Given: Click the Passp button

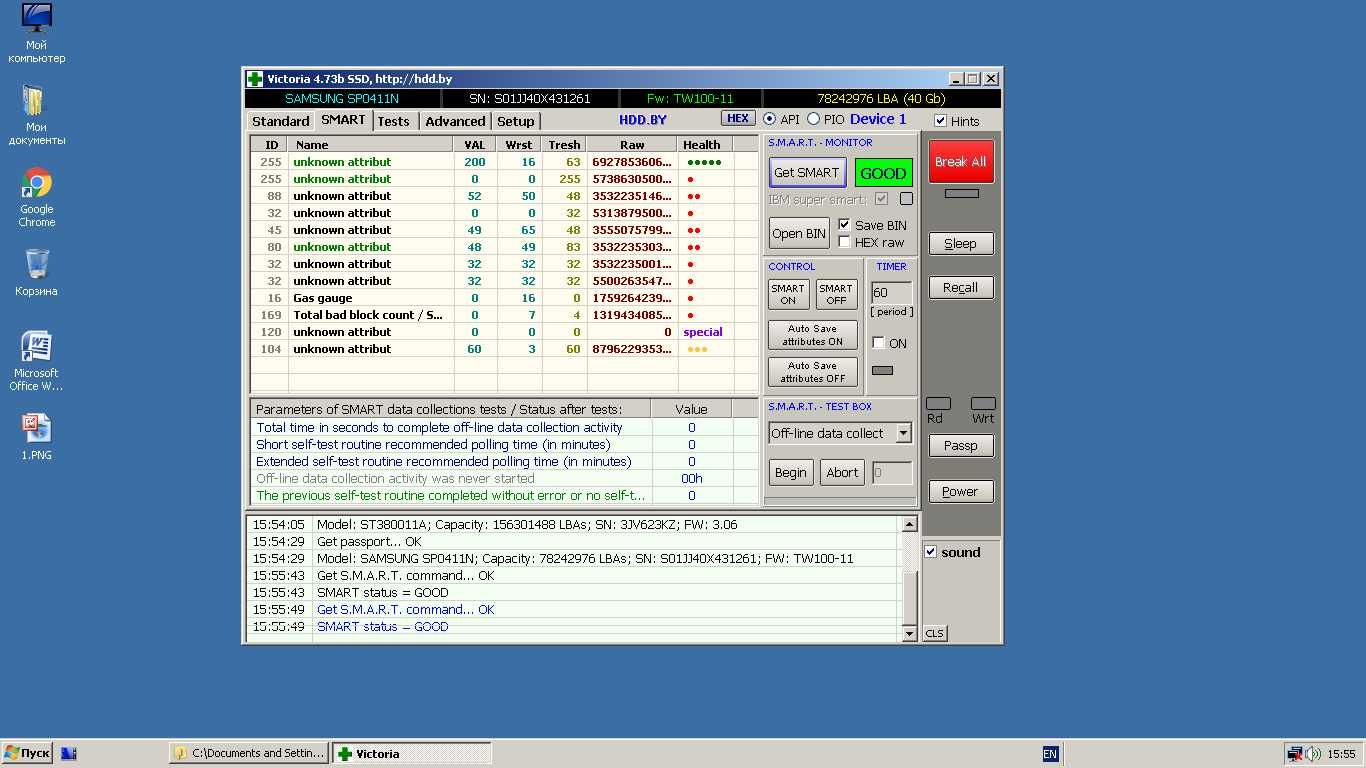Looking at the screenshot, I should pos(960,445).
